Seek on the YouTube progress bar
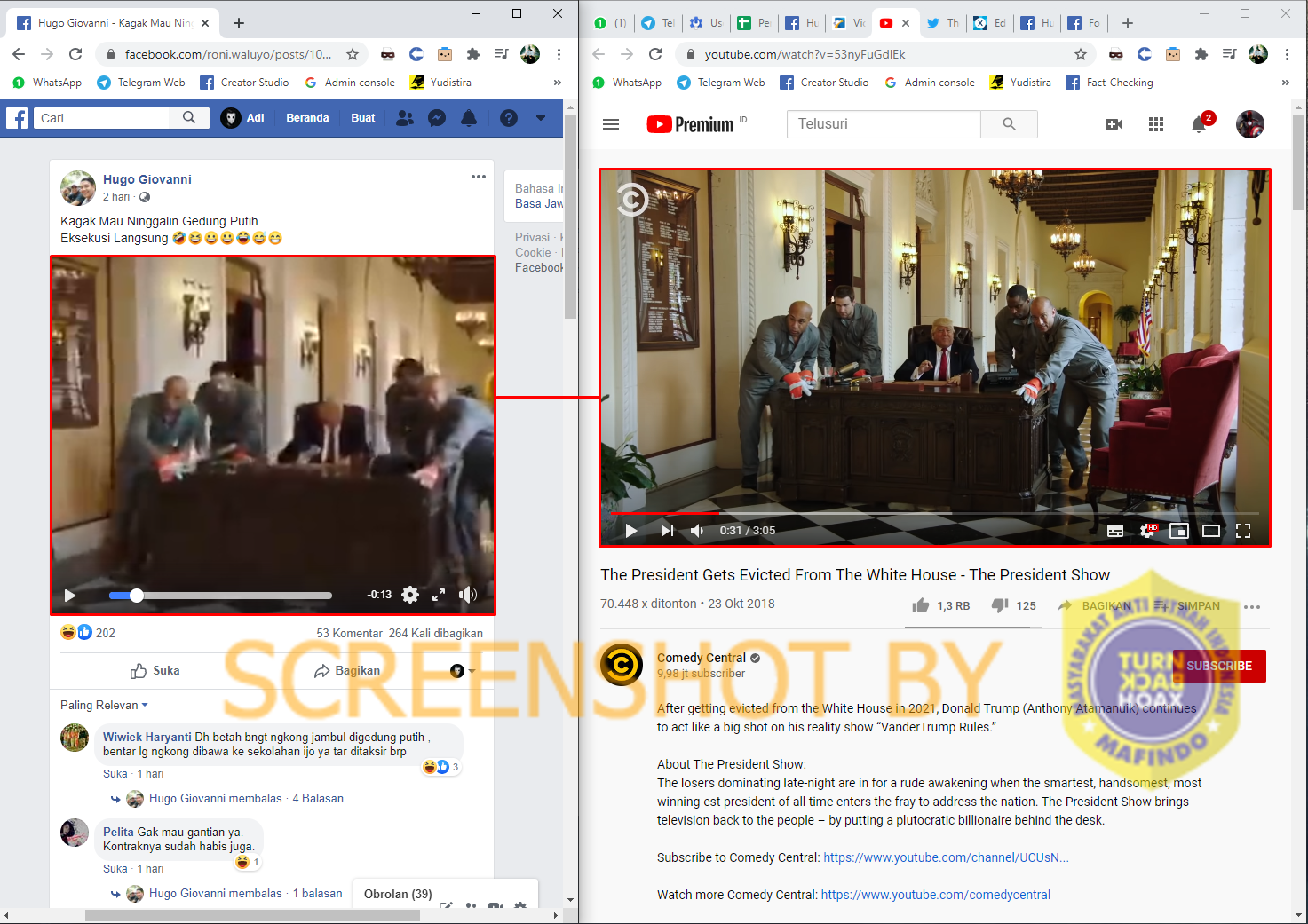 tap(934, 513)
